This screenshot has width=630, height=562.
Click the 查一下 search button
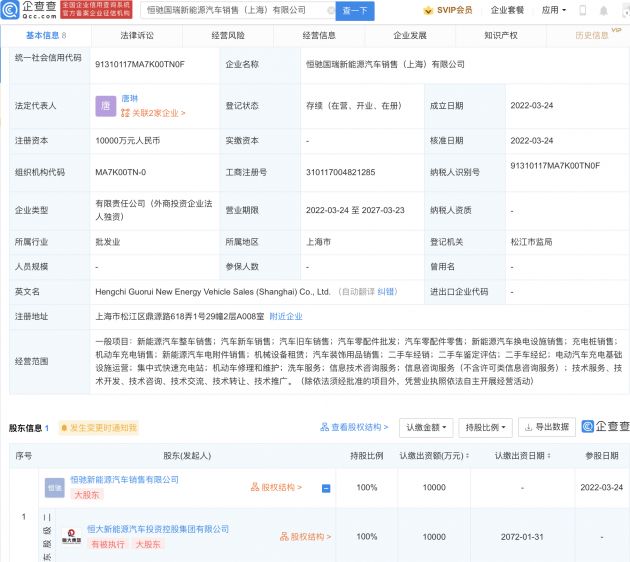[355, 11]
